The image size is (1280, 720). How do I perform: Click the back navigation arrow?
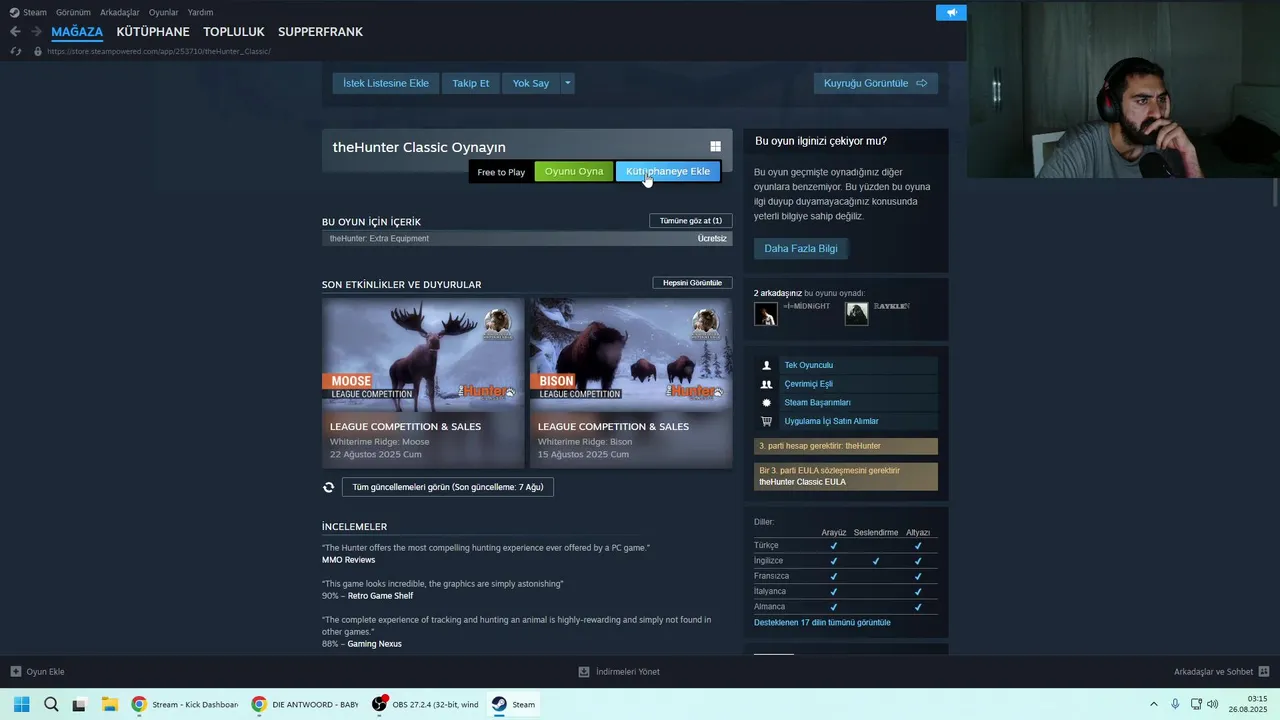(x=15, y=32)
